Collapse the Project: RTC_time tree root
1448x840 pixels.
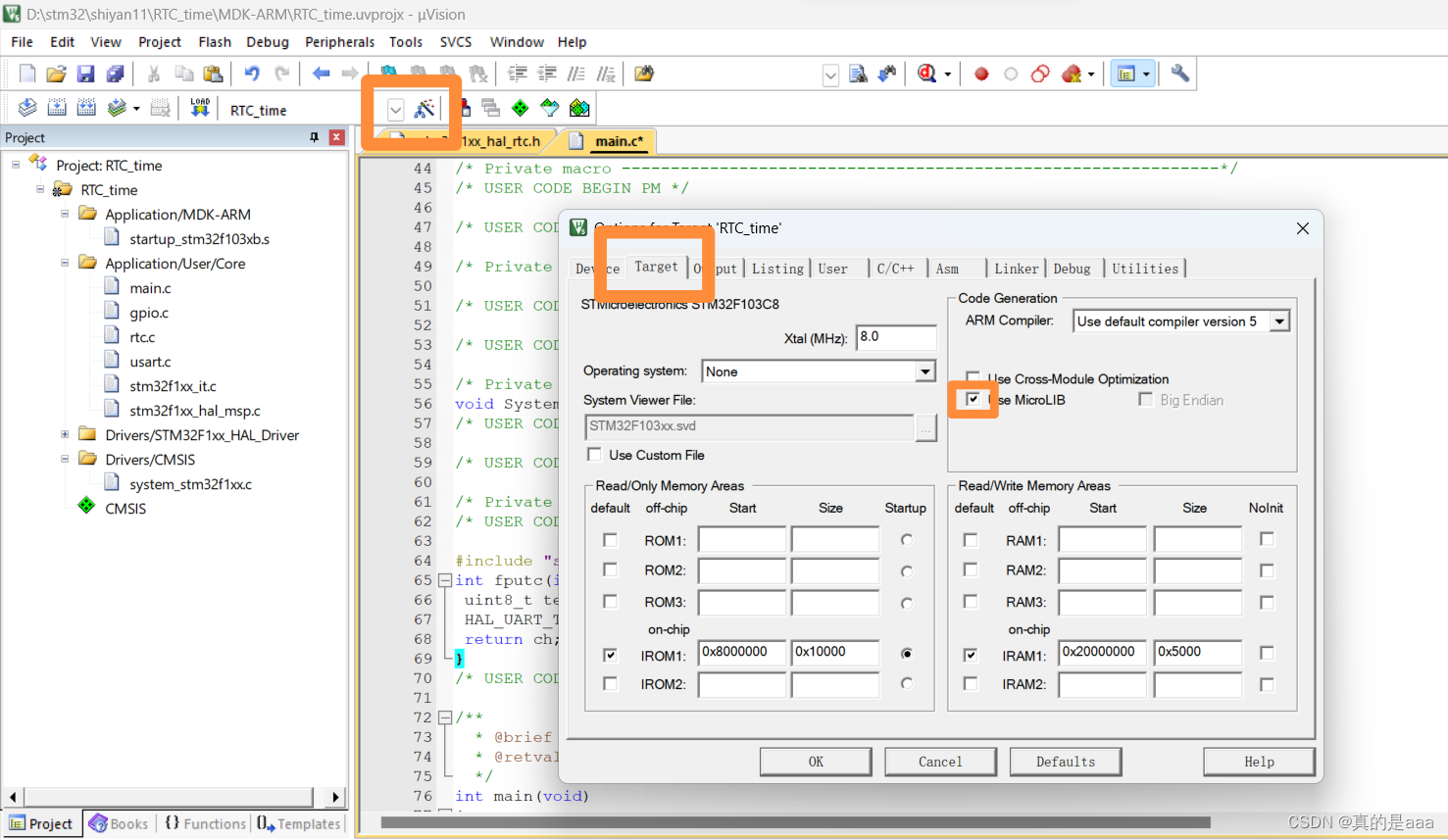tap(16, 165)
